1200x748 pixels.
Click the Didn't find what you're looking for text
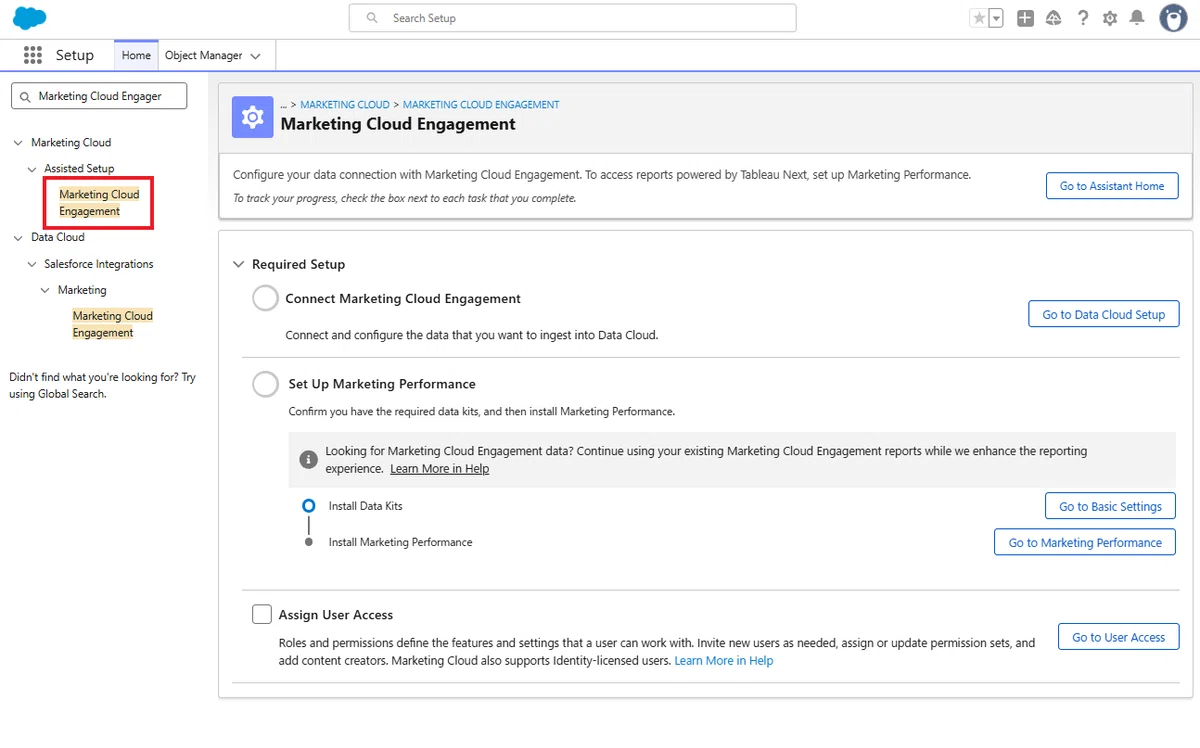coord(102,385)
